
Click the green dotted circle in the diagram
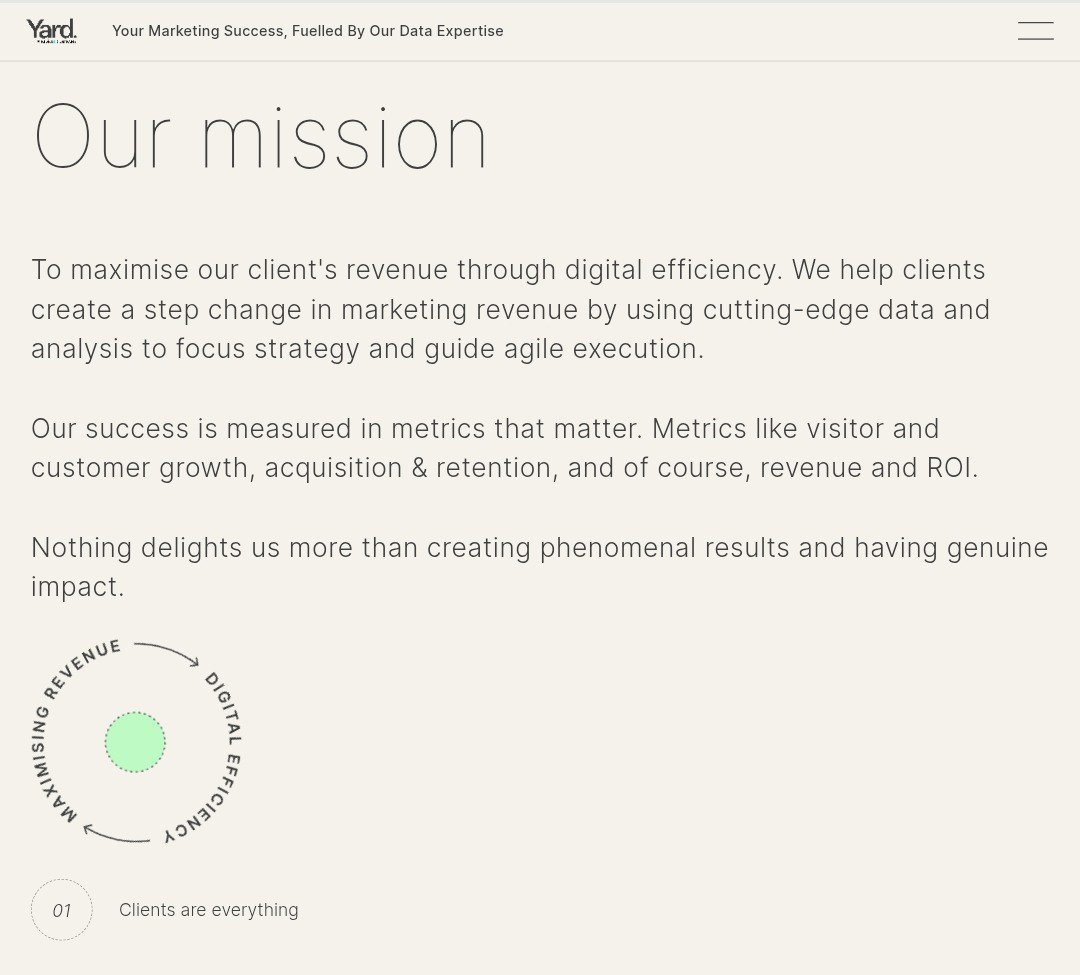click(135, 742)
